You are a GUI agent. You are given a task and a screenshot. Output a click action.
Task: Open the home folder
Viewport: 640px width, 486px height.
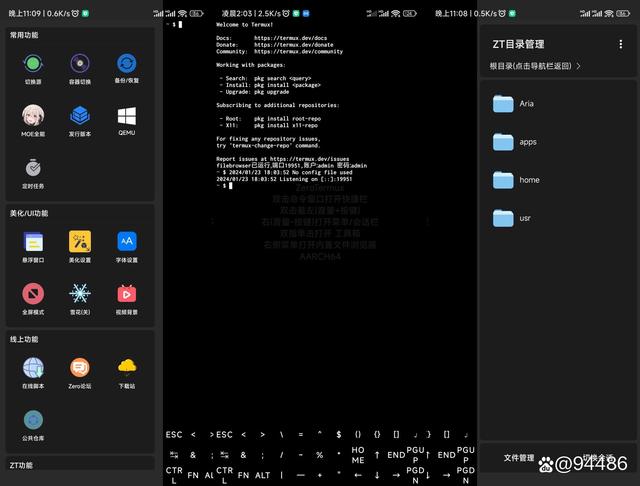pyautogui.click(x=518, y=180)
